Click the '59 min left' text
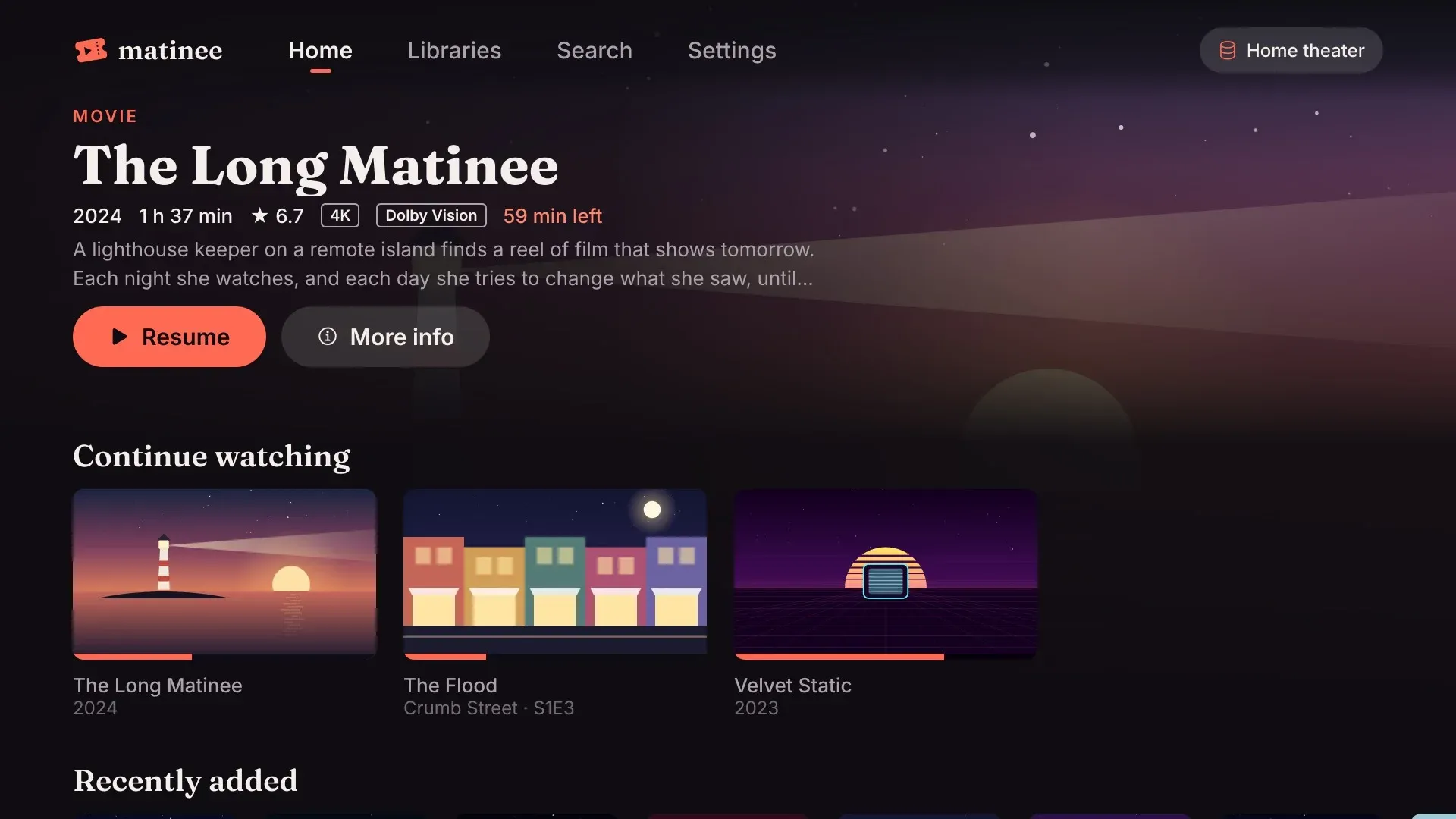This screenshot has width=1456, height=819. pyautogui.click(x=553, y=216)
